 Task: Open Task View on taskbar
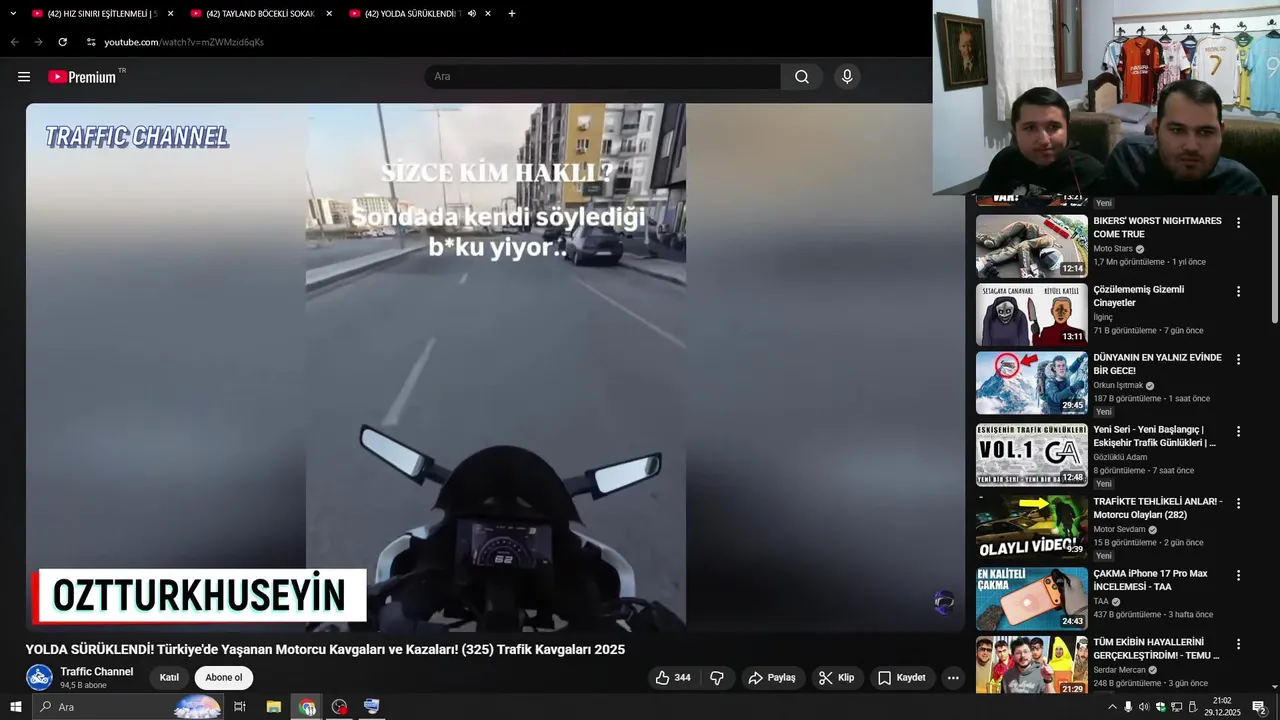tap(240, 707)
